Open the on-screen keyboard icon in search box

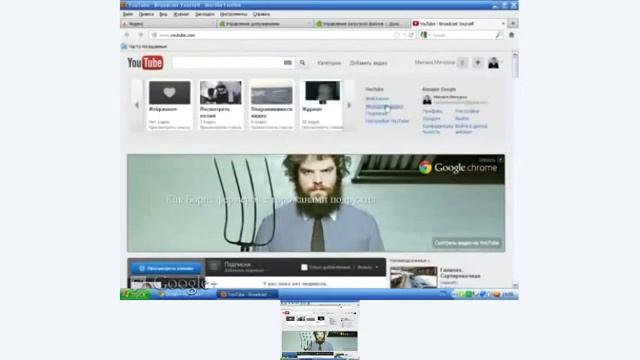click(x=288, y=63)
